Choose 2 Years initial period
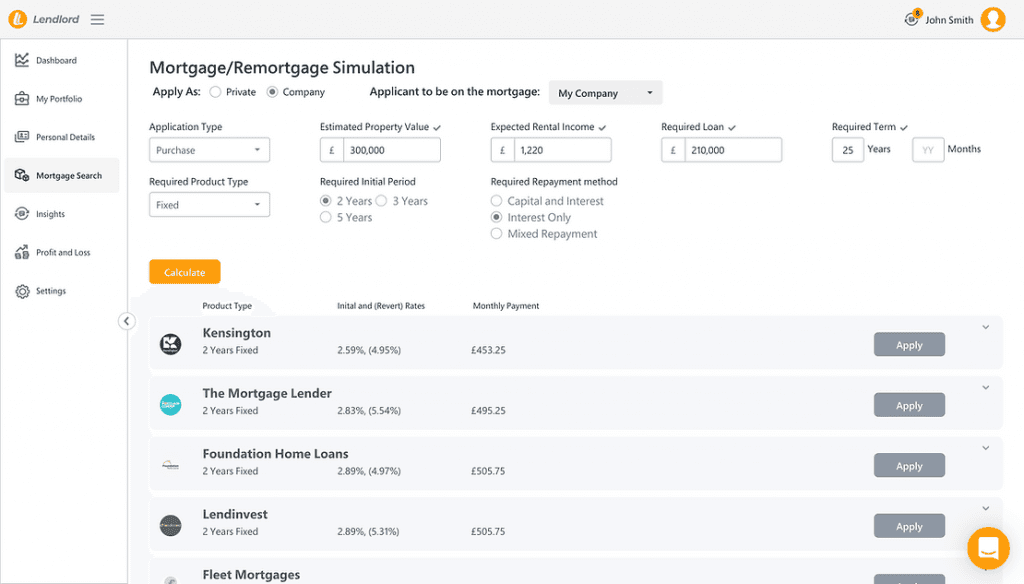This screenshot has height=584, width=1024. point(325,201)
